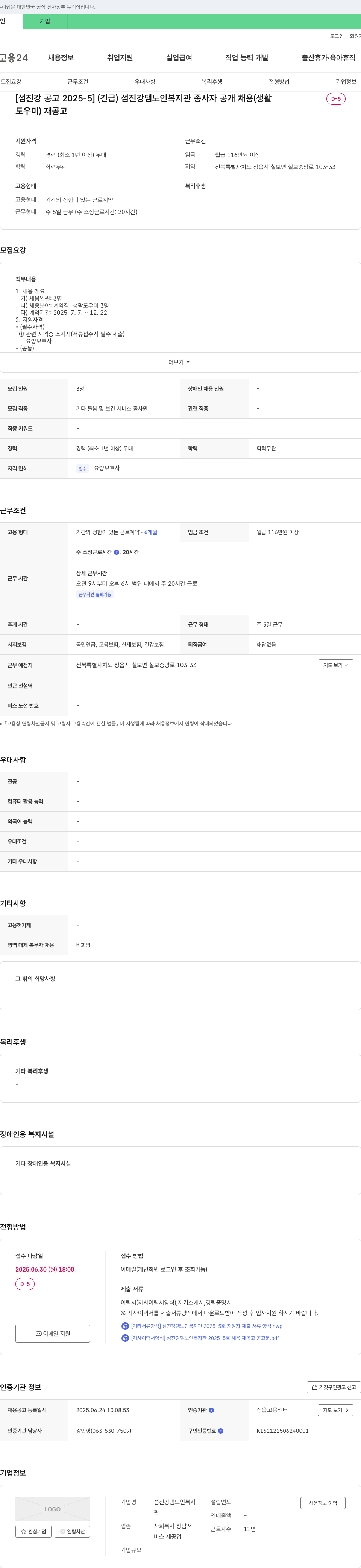The width and height of the screenshot is (361, 1568).
Task: Click 사회복지 상담서비스 제공업 industry text
Action: click(x=173, y=1532)
